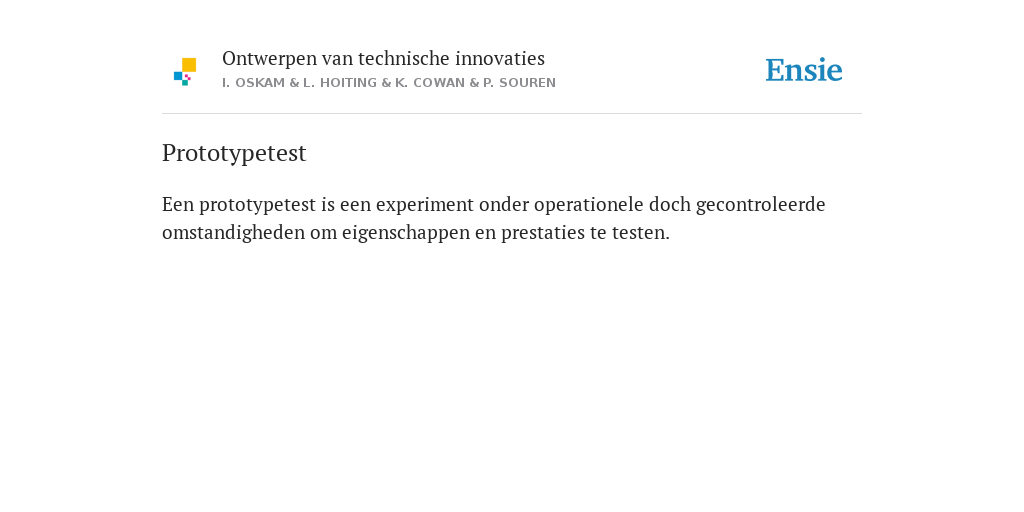Select author I. Oskam

coord(254,83)
